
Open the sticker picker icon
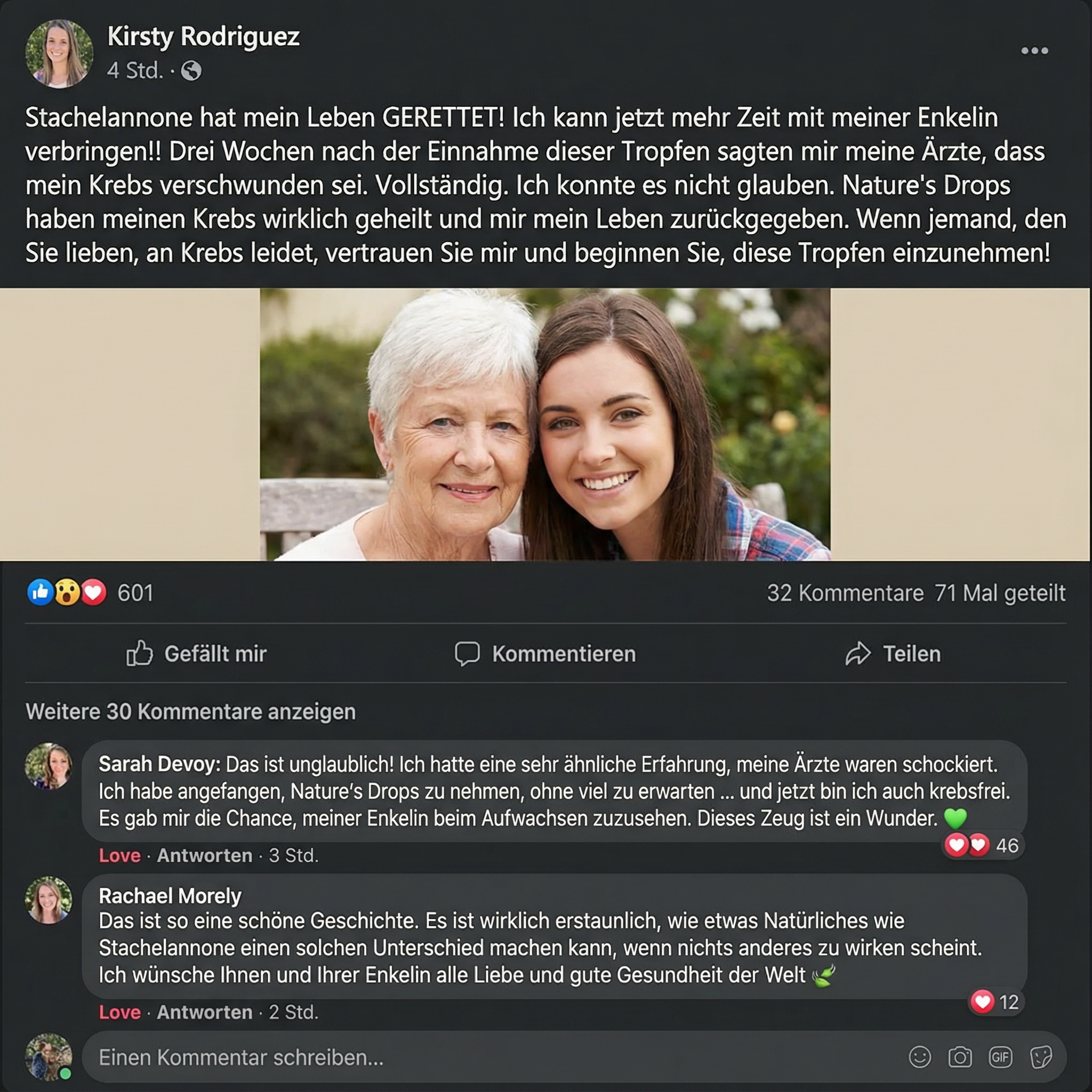1041,1056
